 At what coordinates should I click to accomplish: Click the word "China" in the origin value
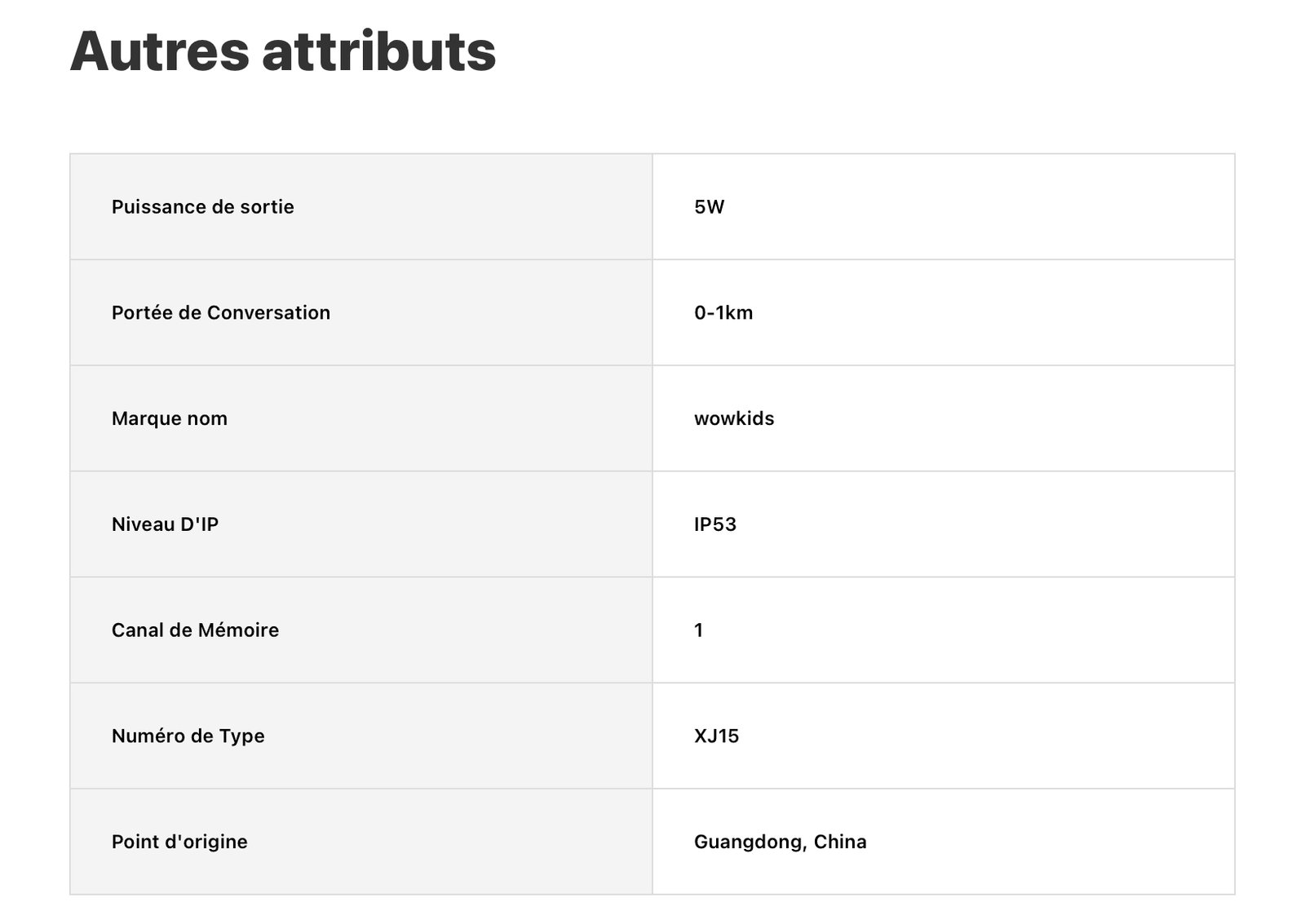point(840,842)
